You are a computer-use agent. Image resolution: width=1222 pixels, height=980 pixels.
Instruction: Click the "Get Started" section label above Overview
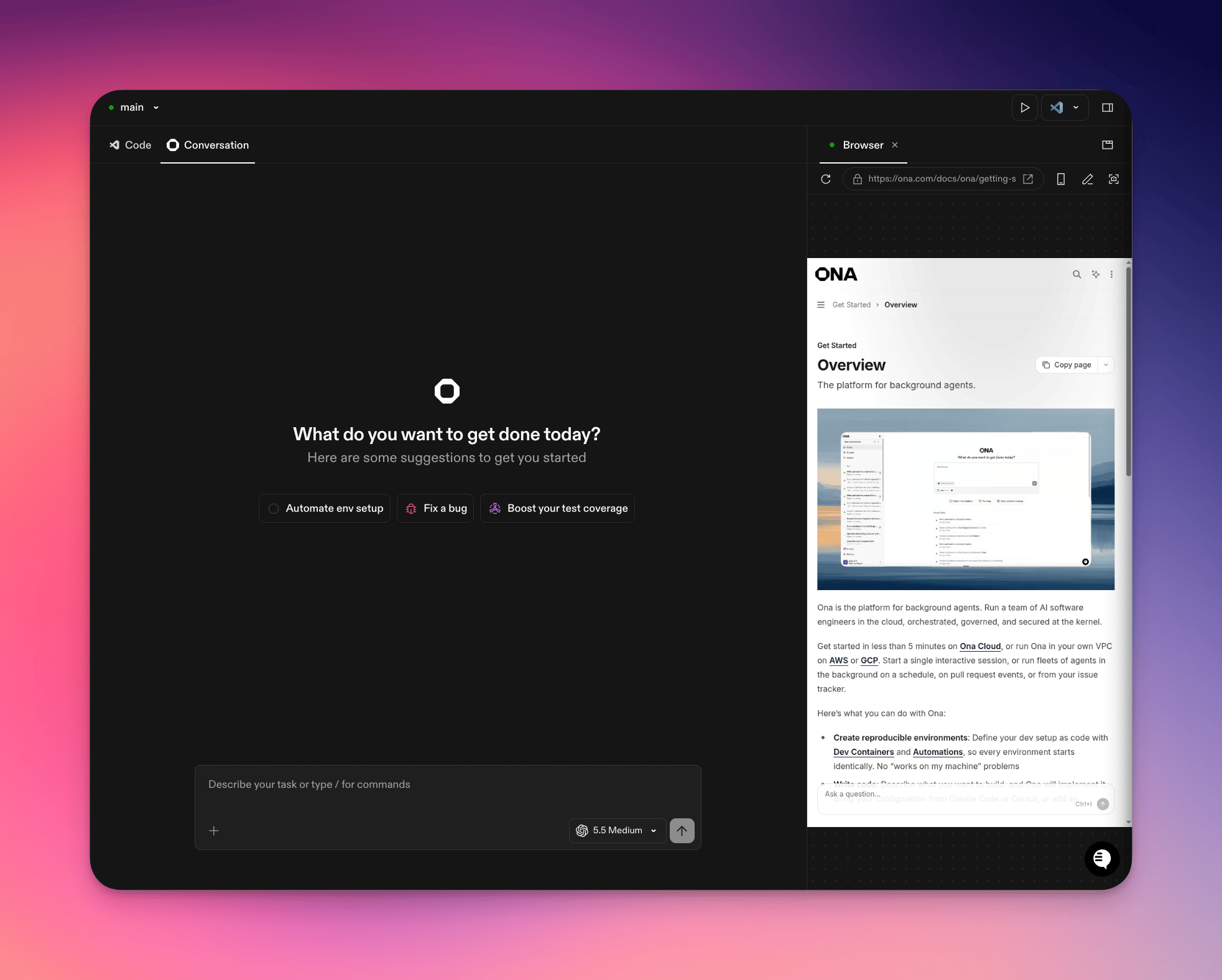click(x=836, y=345)
